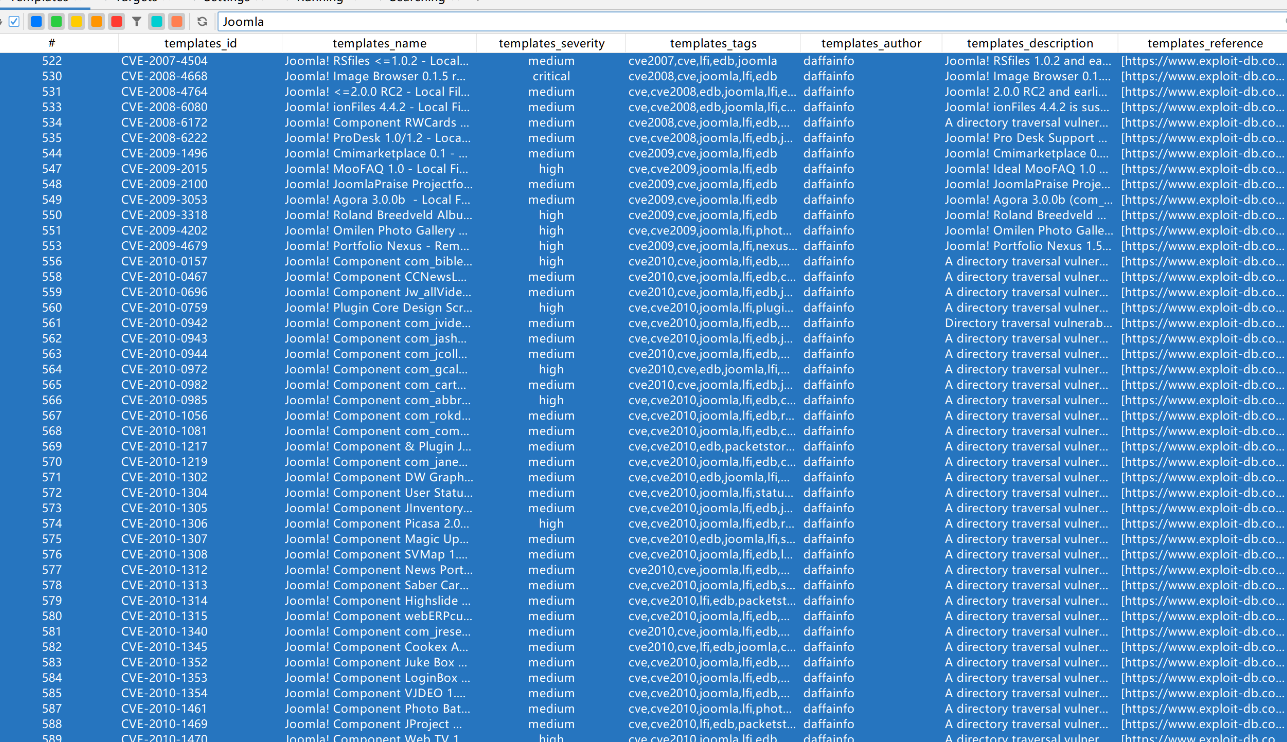Click the red severity filter swatch
1287x742 pixels.
116,21
